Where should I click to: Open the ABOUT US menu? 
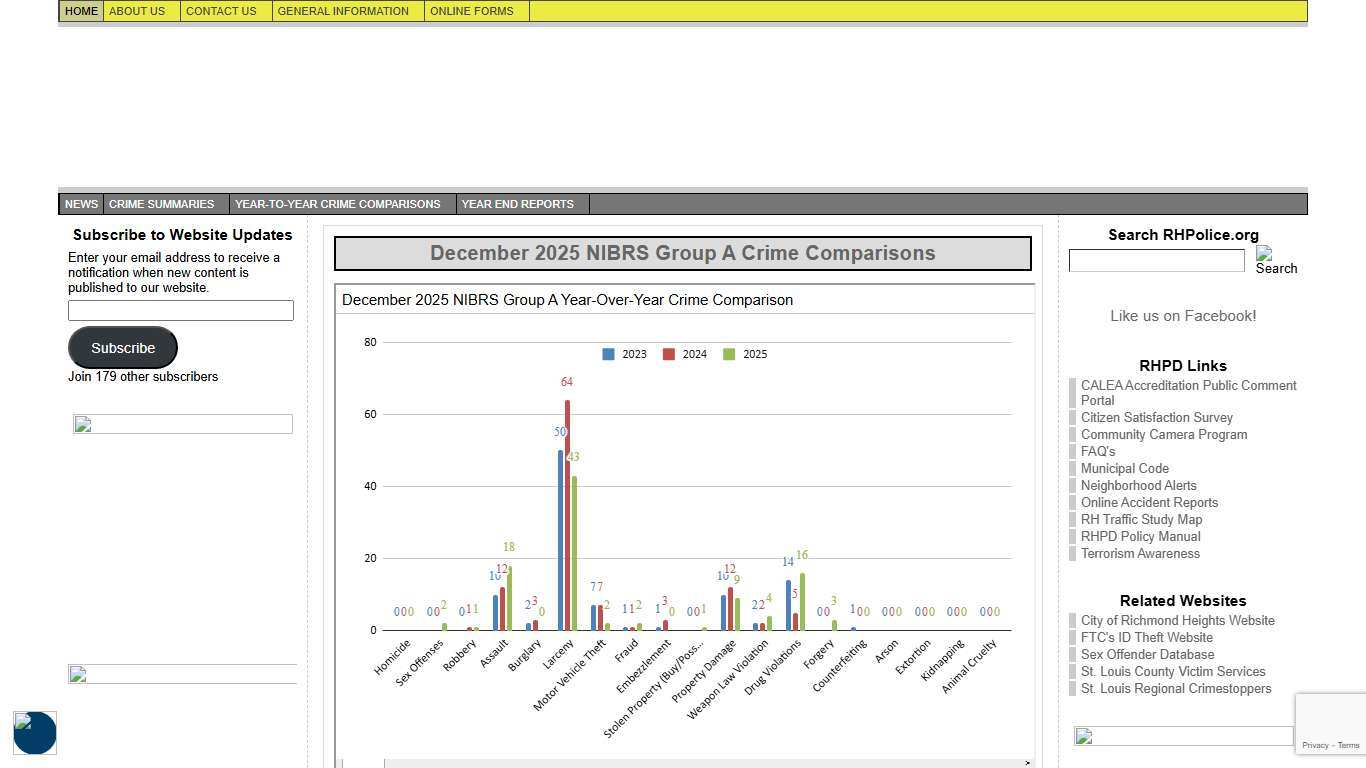pos(137,11)
